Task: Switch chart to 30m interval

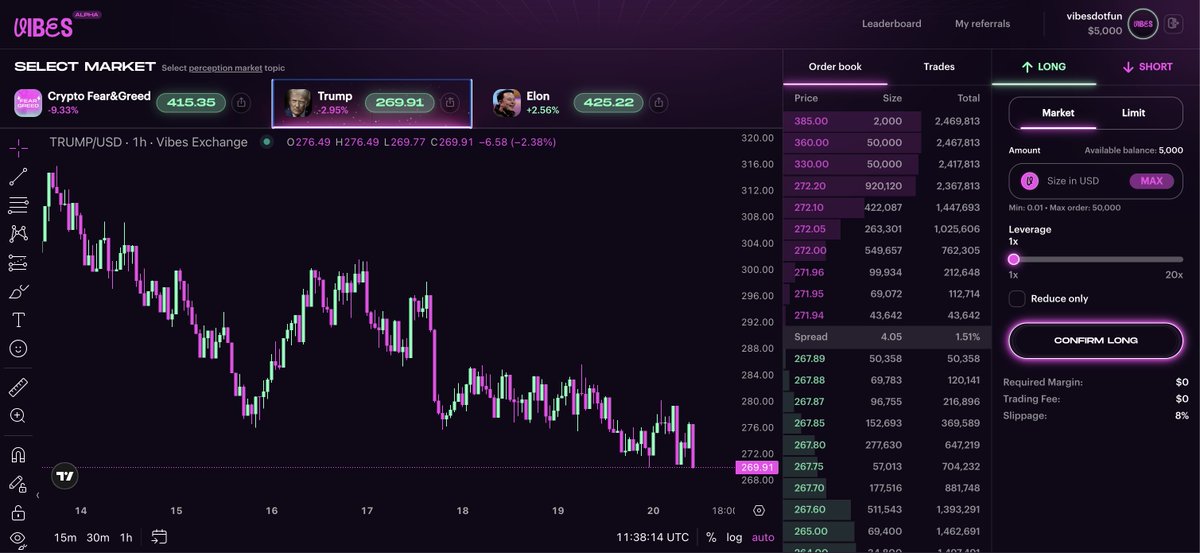Action: pyautogui.click(x=97, y=537)
